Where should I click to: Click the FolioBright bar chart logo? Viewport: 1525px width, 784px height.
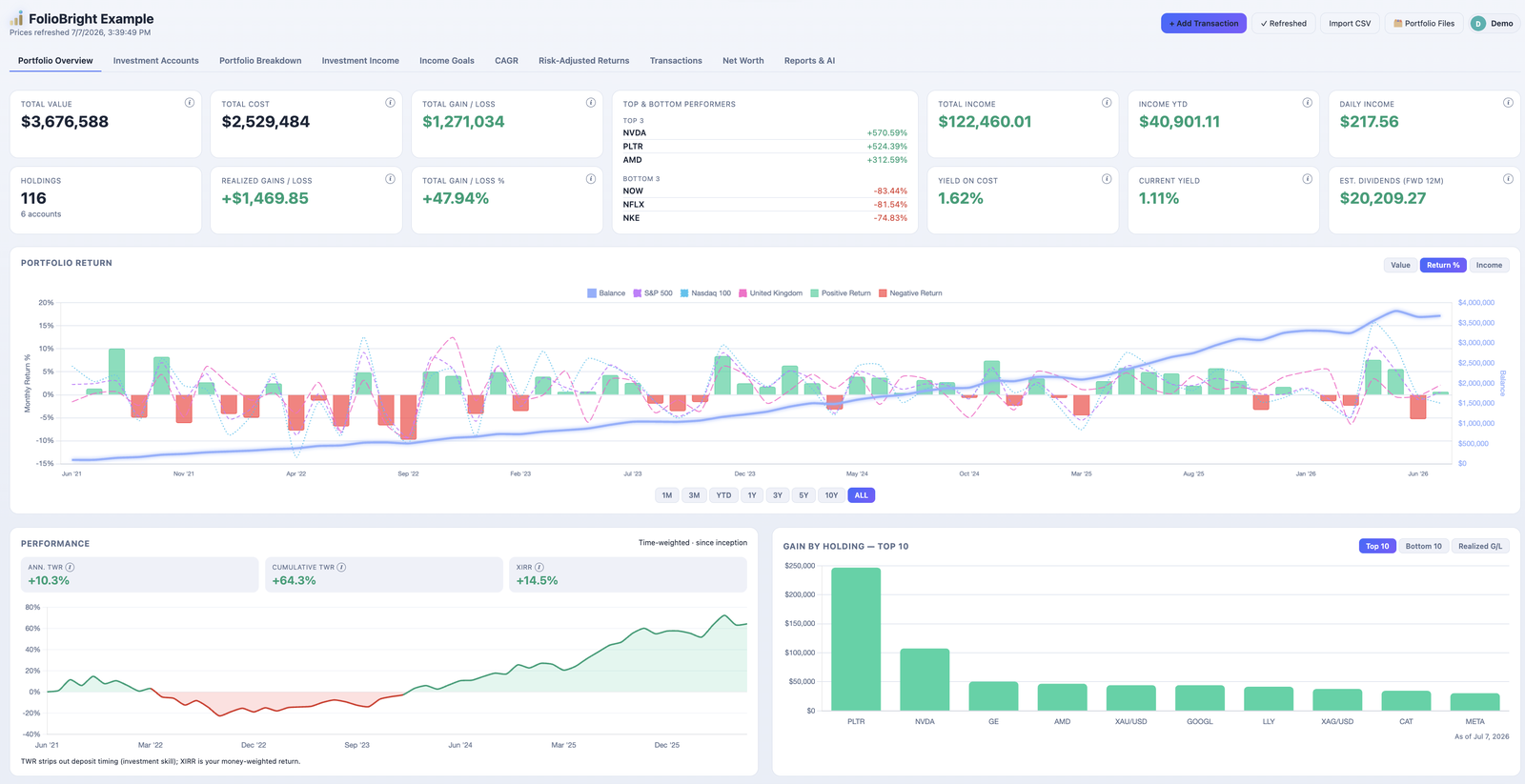[x=16, y=18]
